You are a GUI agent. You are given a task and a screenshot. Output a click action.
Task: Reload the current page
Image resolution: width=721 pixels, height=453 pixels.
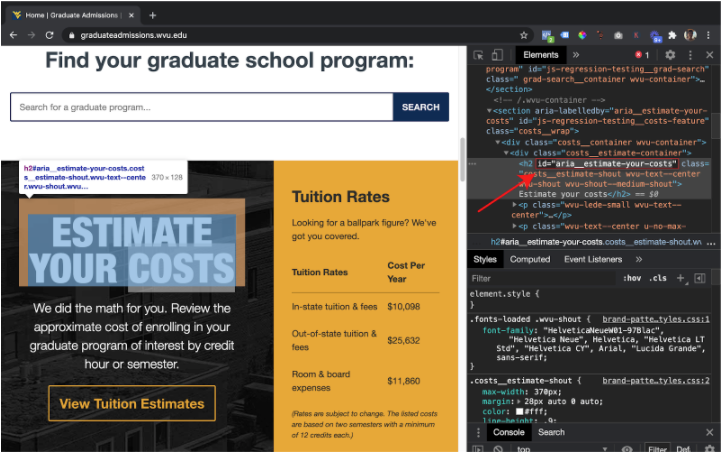[49, 35]
